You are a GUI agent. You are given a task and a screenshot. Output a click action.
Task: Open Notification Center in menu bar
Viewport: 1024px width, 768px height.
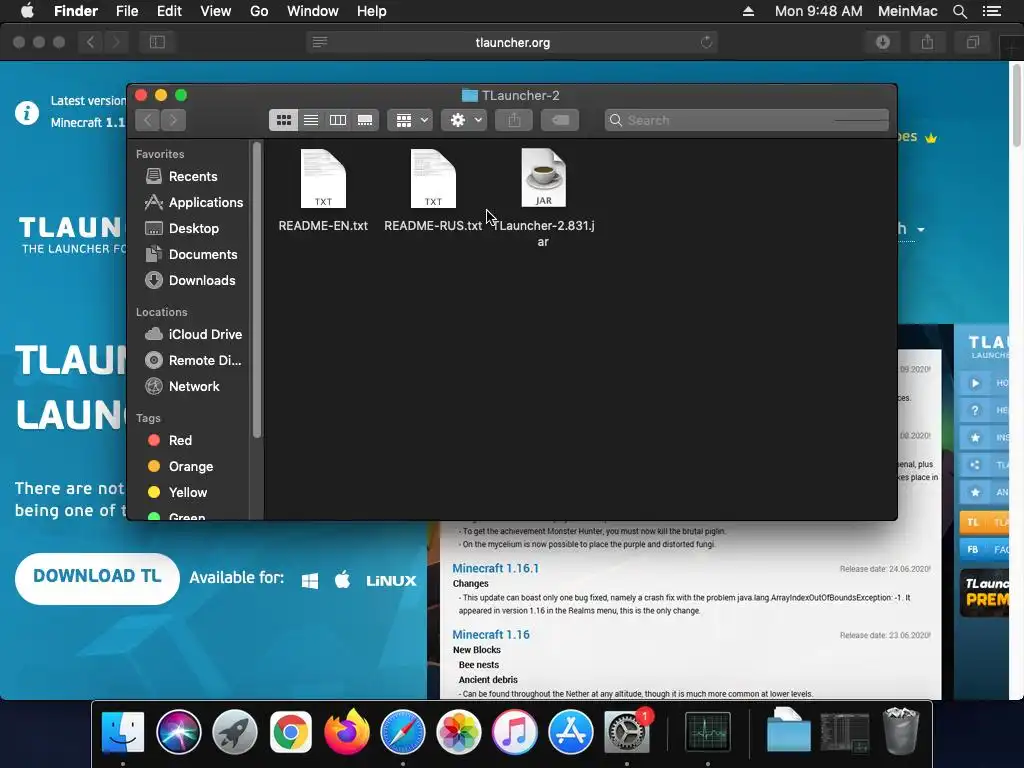click(x=992, y=11)
